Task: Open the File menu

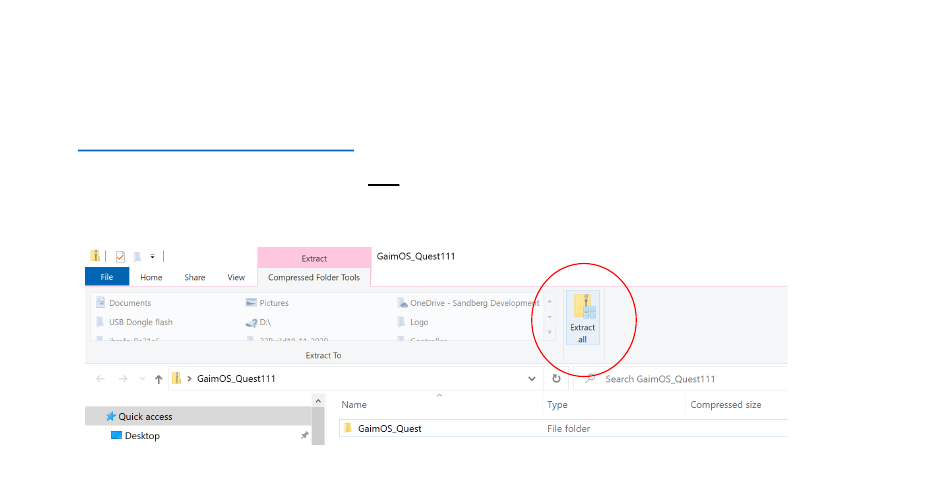Action: [x=106, y=277]
